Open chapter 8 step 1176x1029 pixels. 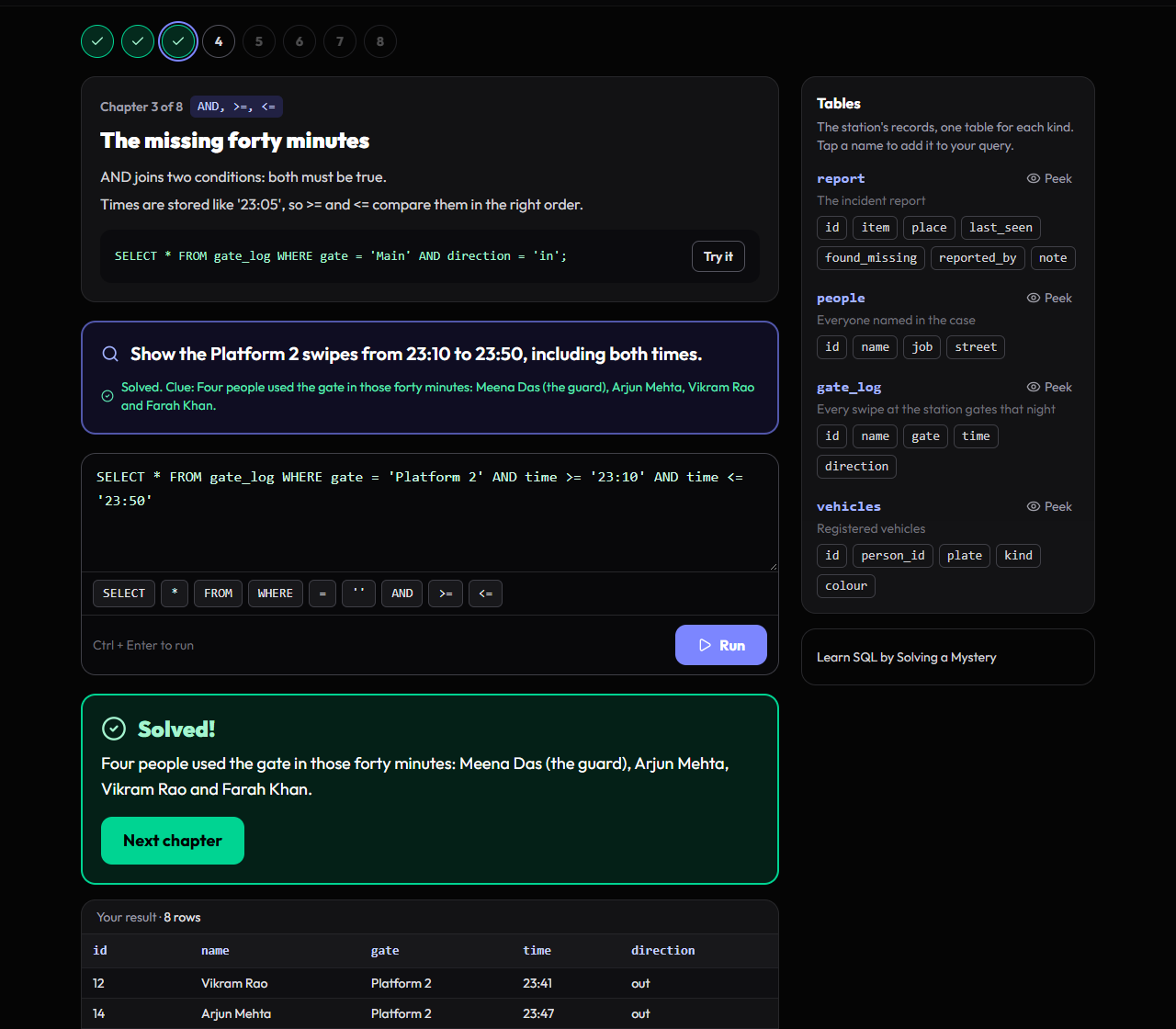pos(380,41)
